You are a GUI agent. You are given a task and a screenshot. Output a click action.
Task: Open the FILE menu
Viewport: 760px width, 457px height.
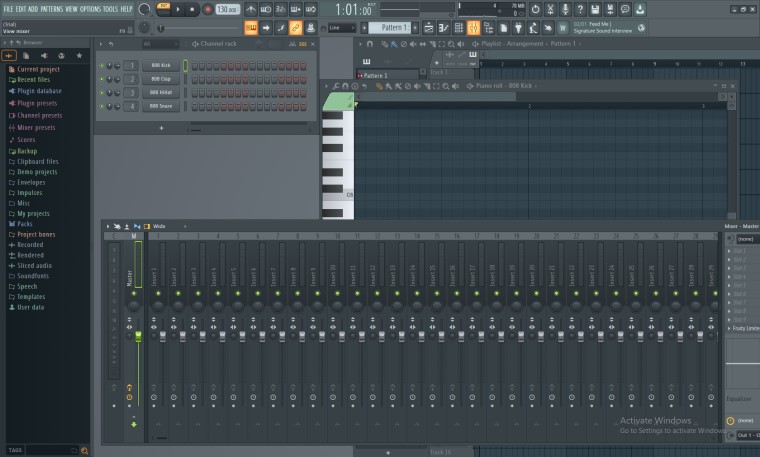click(9, 9)
